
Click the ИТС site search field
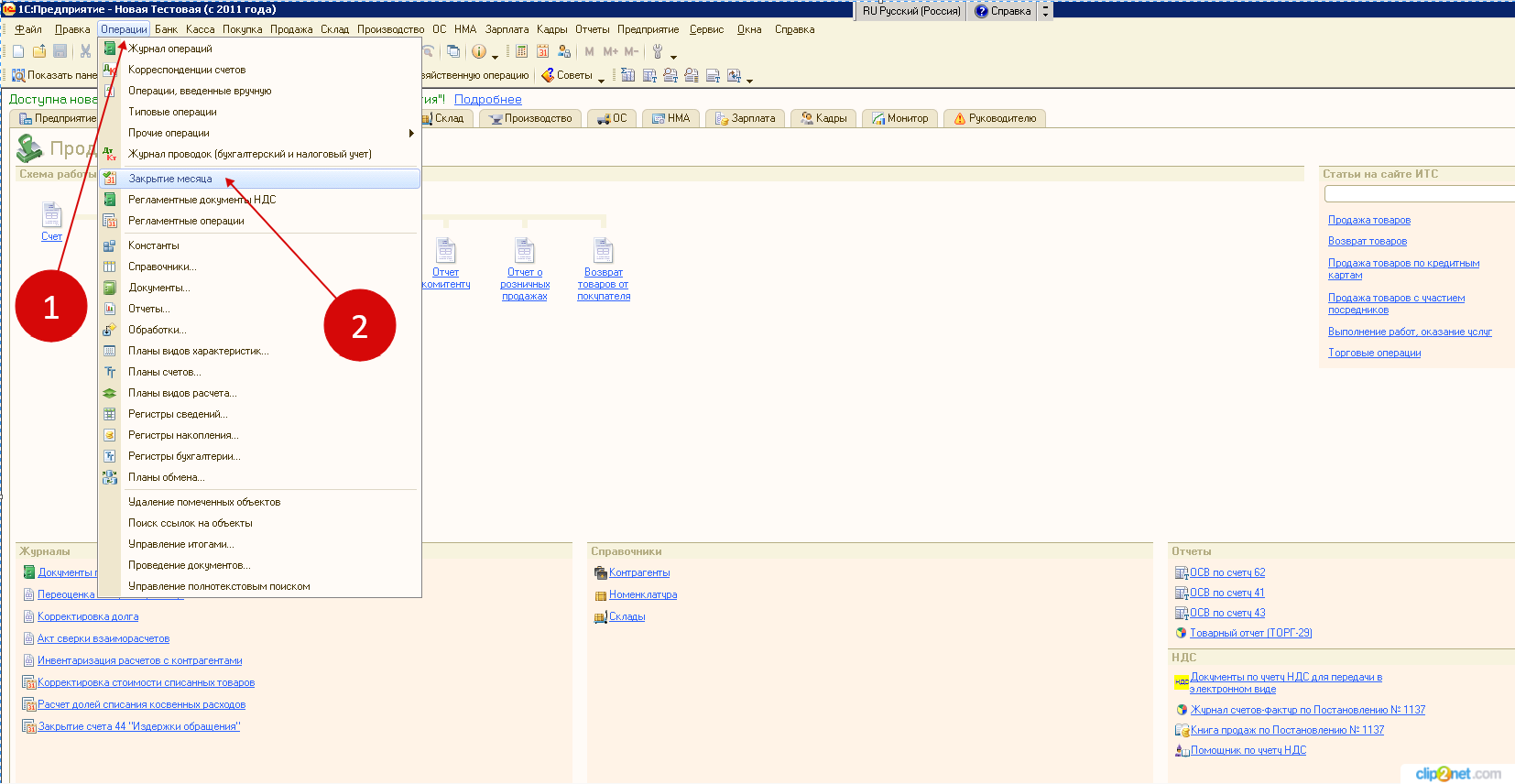[1420, 194]
